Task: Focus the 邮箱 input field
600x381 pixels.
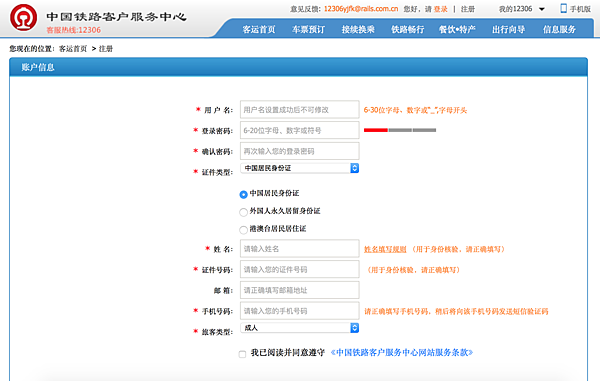Action: [x=300, y=290]
